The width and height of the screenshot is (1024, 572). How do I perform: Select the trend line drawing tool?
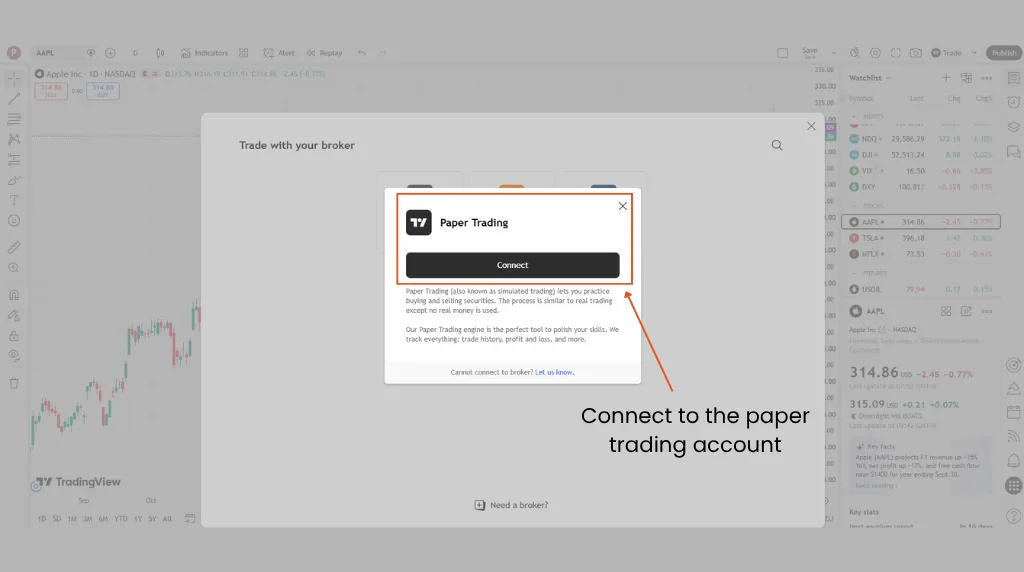(x=14, y=99)
